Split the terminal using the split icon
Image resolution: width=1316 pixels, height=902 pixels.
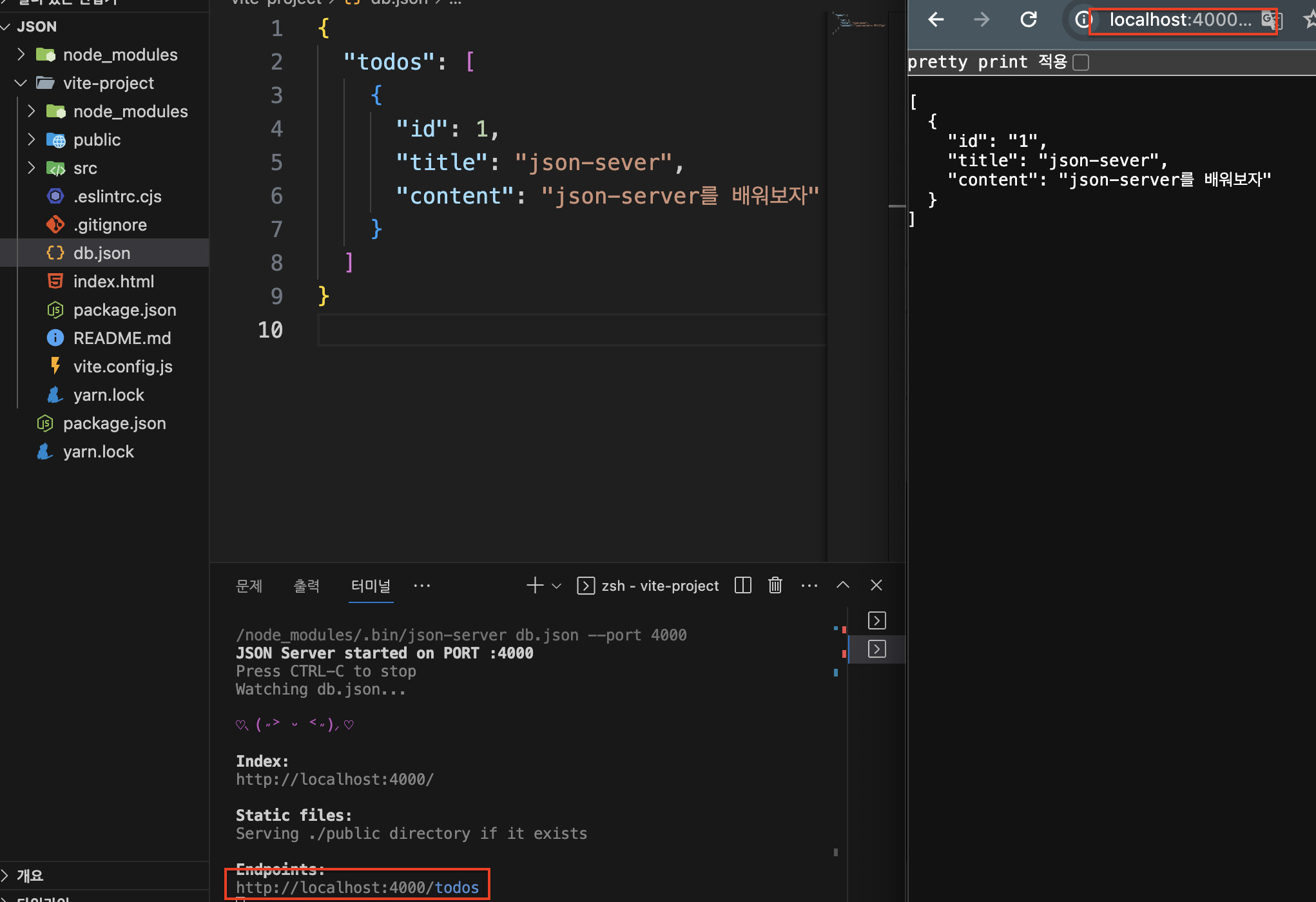click(x=742, y=585)
